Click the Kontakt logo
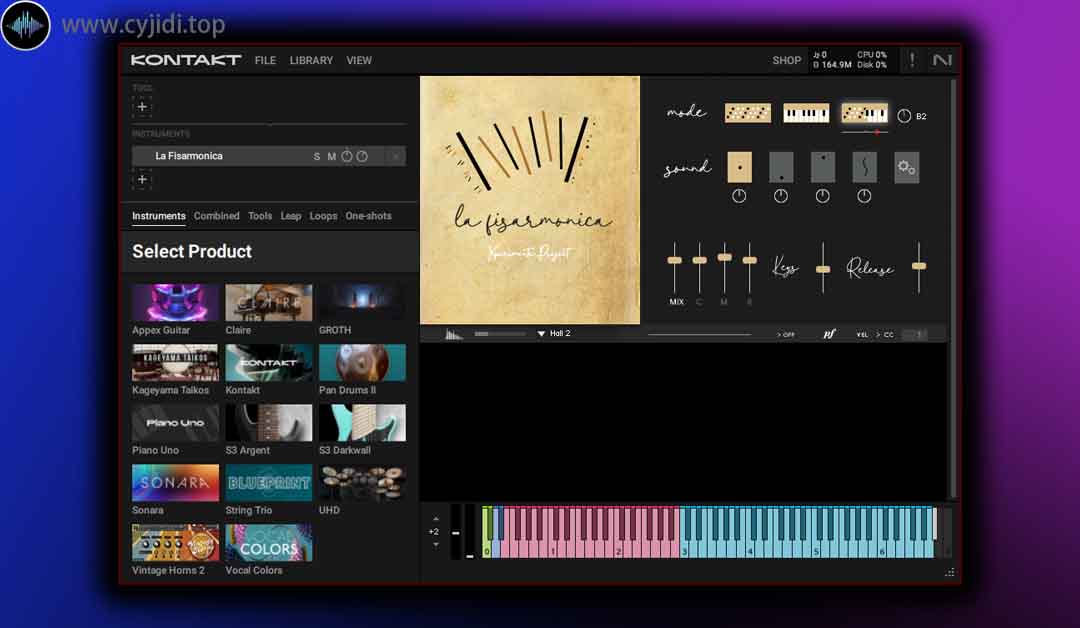The image size is (1080, 628). pos(186,60)
